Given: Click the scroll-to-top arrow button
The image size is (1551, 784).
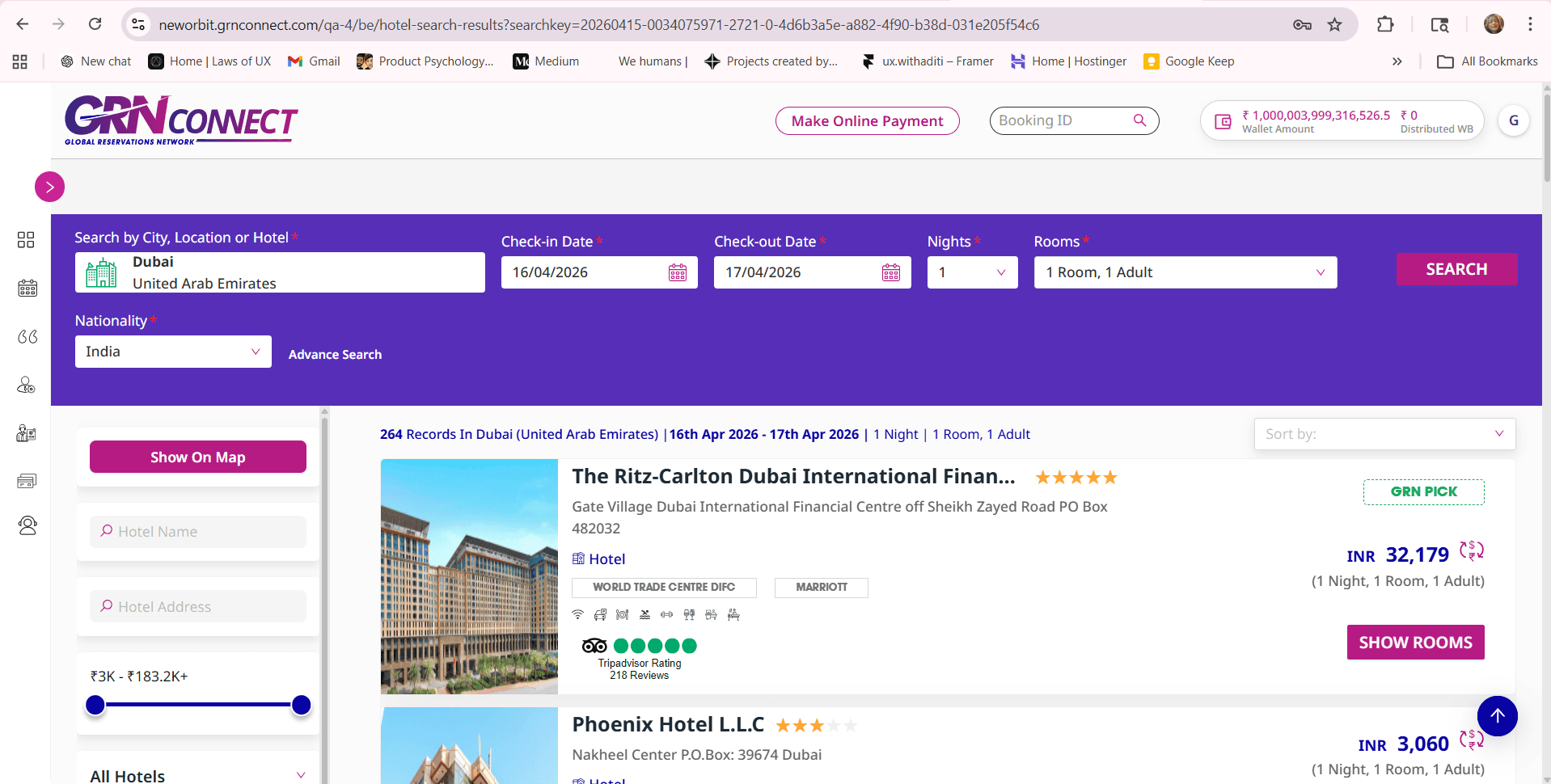Looking at the screenshot, I should [x=1497, y=716].
